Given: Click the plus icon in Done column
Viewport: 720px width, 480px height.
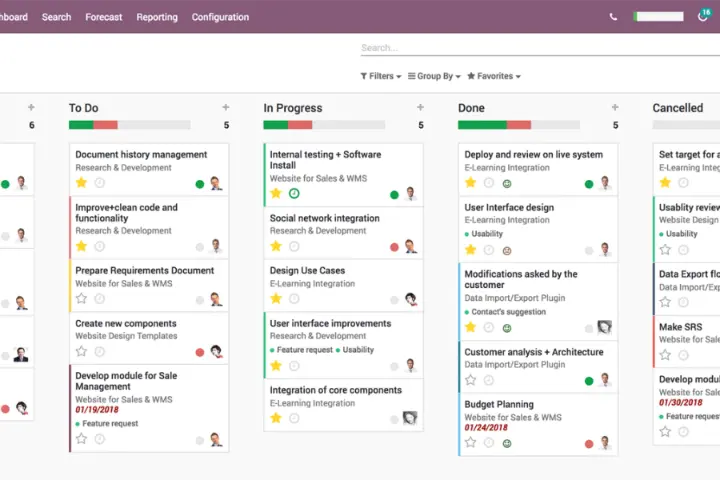Looking at the screenshot, I should pyautogui.click(x=615, y=107).
